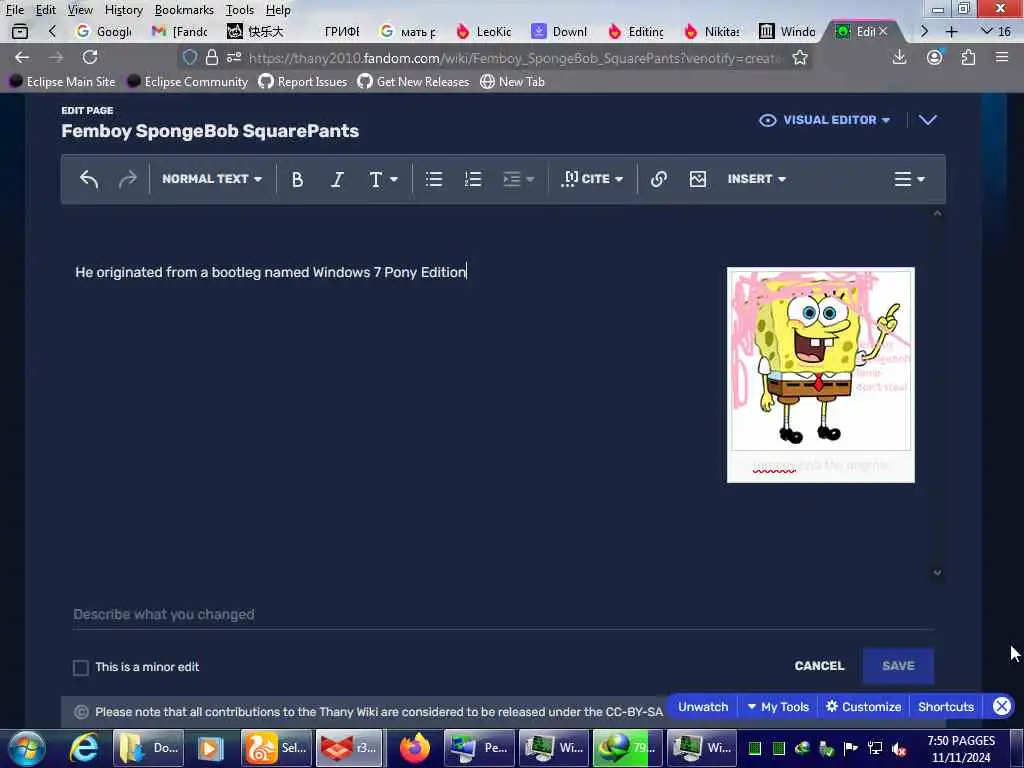Screen dimensions: 1024x768
Task: Open the View menu
Action: [80, 10]
